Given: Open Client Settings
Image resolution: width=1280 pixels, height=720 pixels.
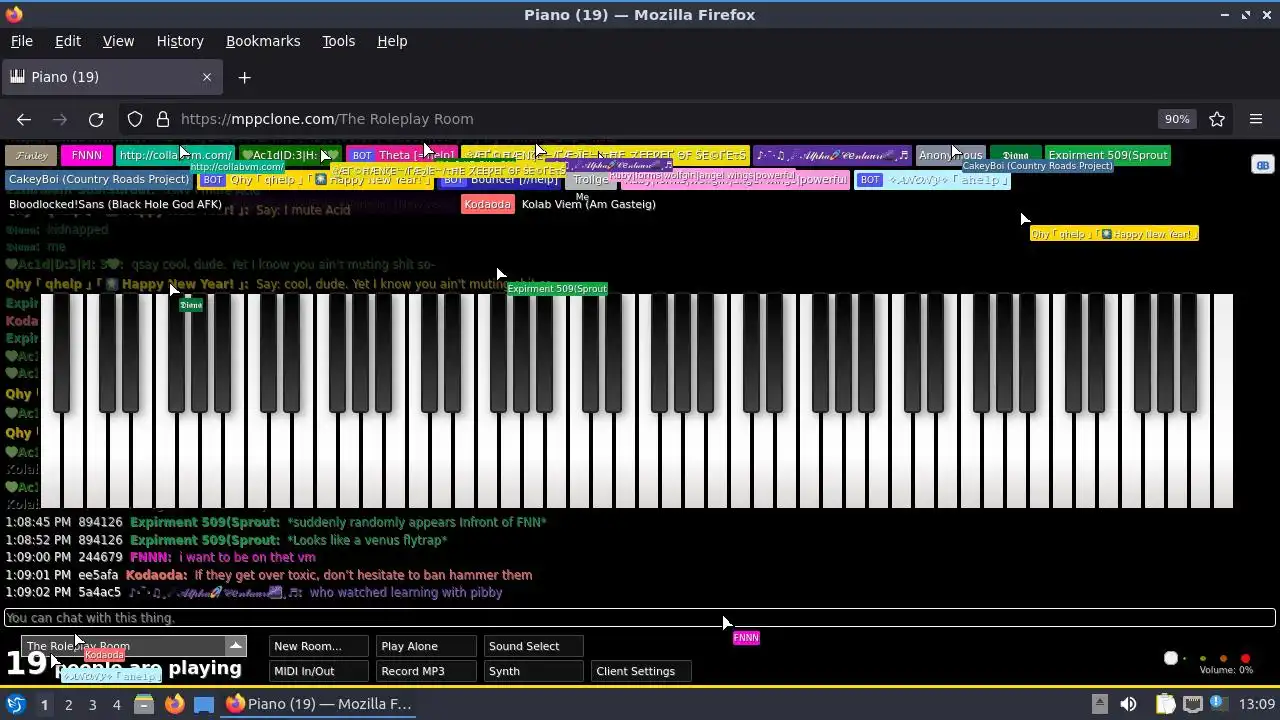Looking at the screenshot, I should [642, 671].
